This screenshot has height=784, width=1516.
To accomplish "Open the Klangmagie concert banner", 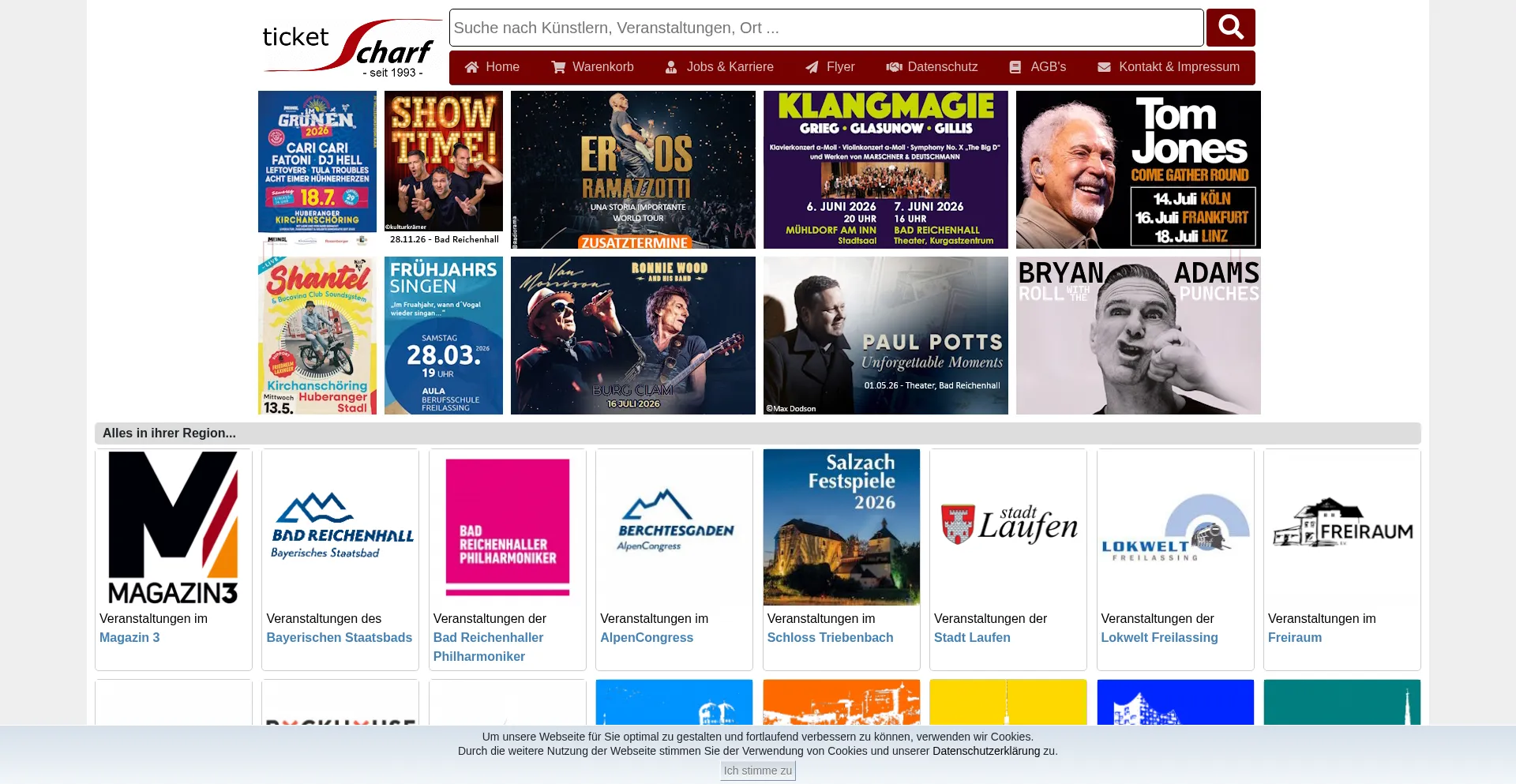I will tap(886, 170).
